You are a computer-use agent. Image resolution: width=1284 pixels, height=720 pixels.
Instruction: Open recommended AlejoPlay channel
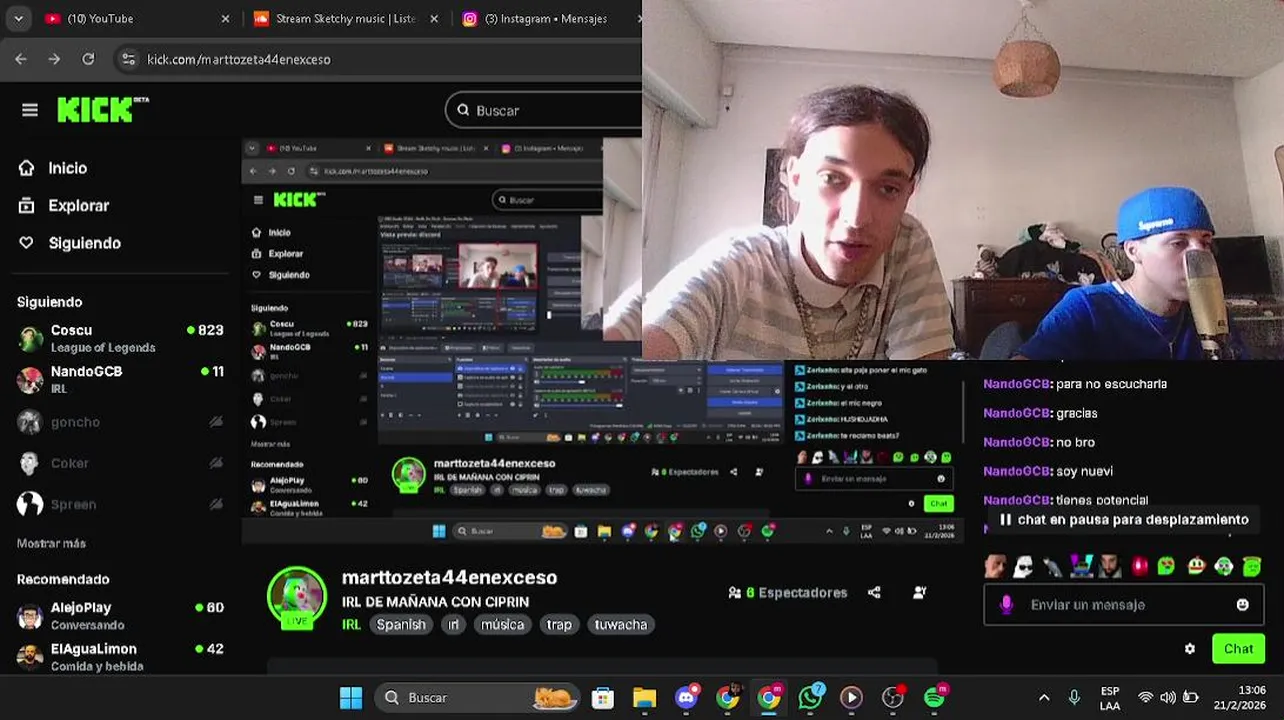(x=120, y=615)
